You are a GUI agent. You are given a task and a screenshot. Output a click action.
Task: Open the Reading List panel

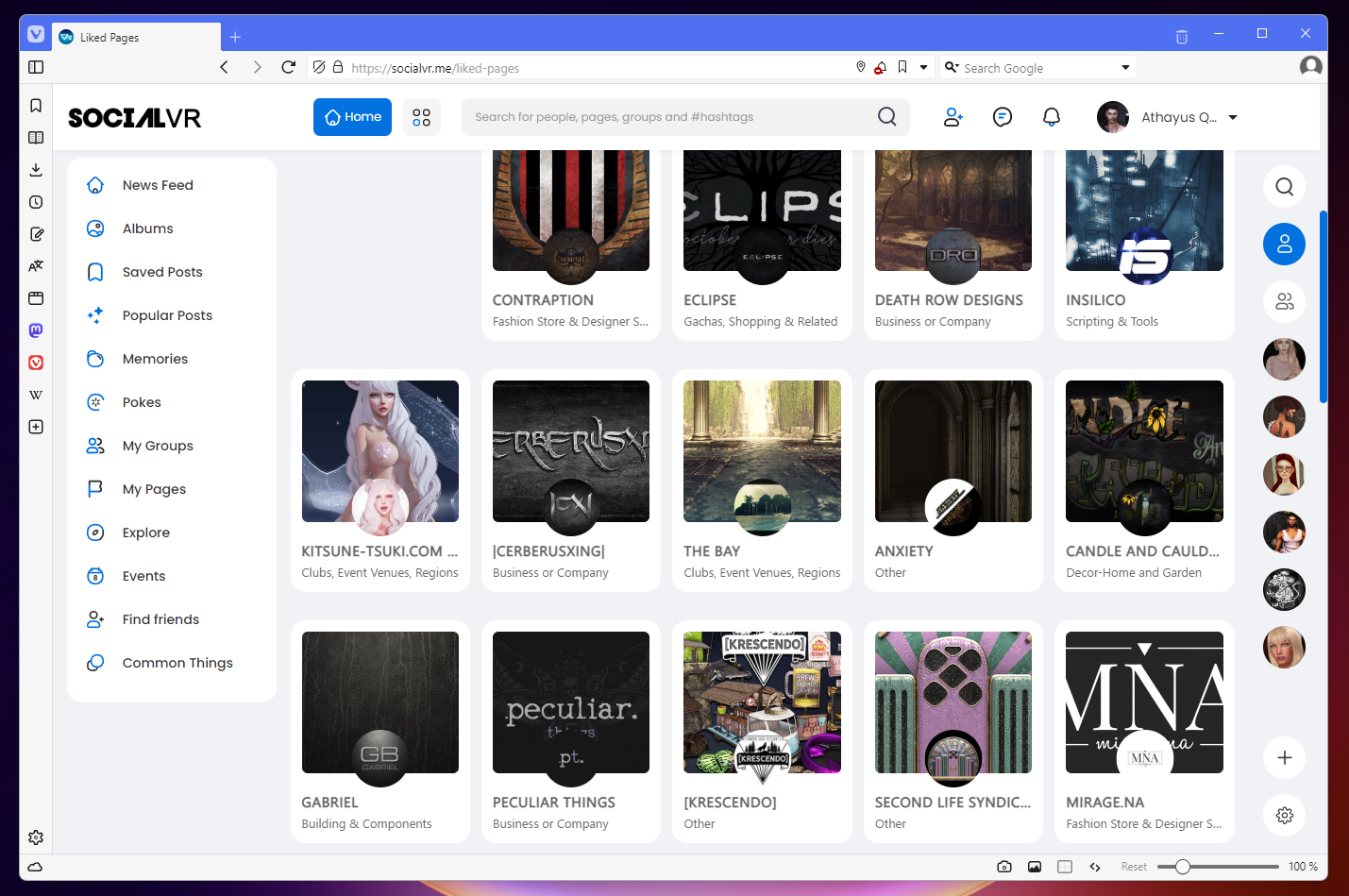click(x=36, y=138)
